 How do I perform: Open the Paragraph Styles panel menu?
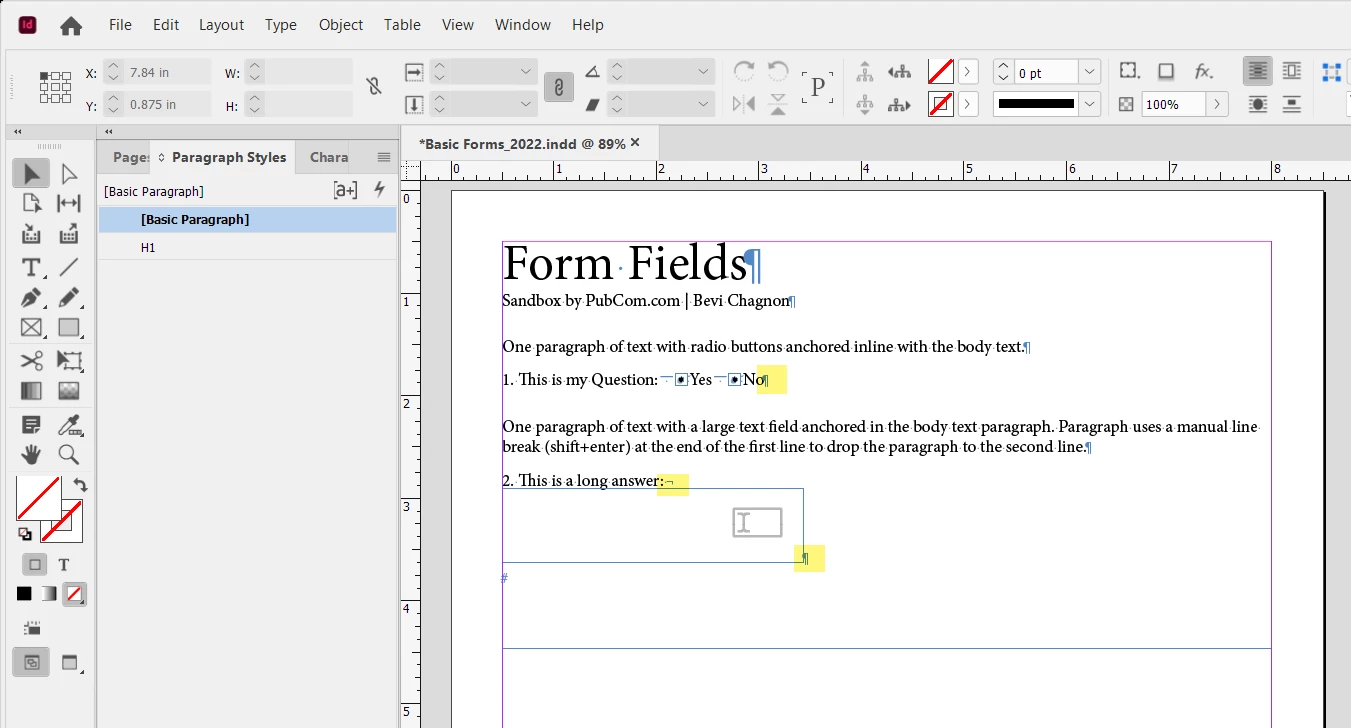click(x=384, y=157)
